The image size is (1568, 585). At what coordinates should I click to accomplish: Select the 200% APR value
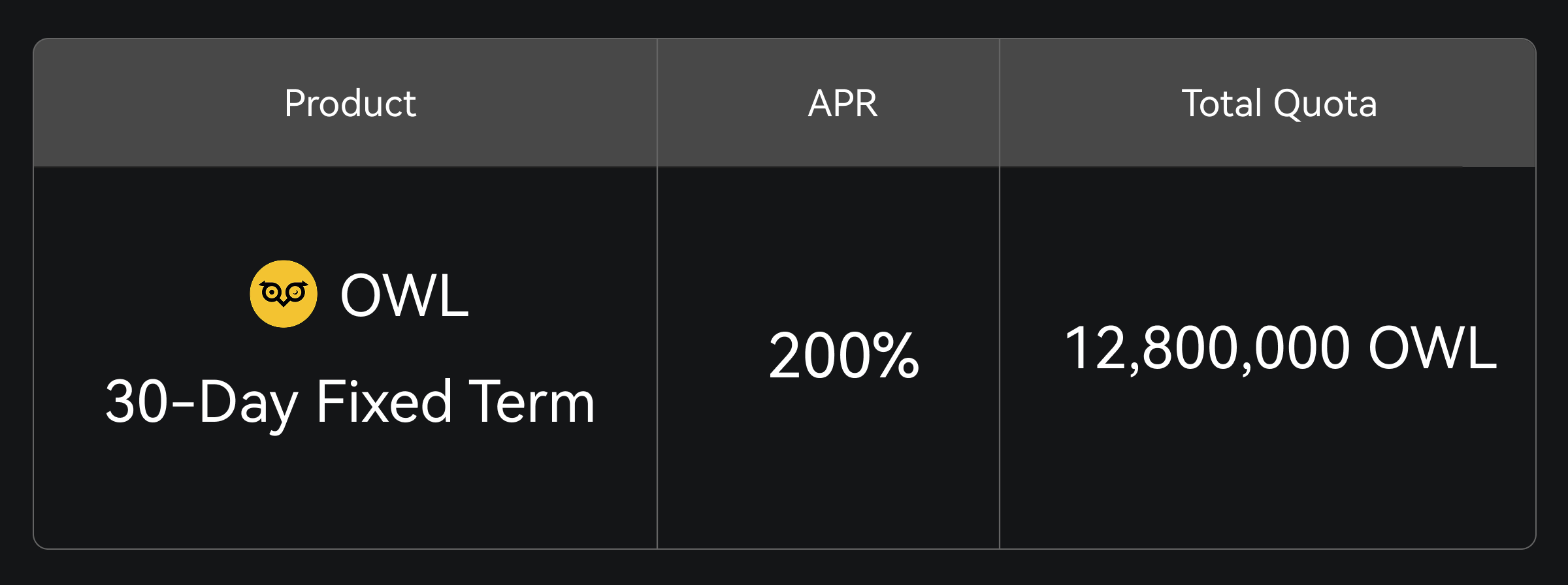pyautogui.click(x=843, y=356)
